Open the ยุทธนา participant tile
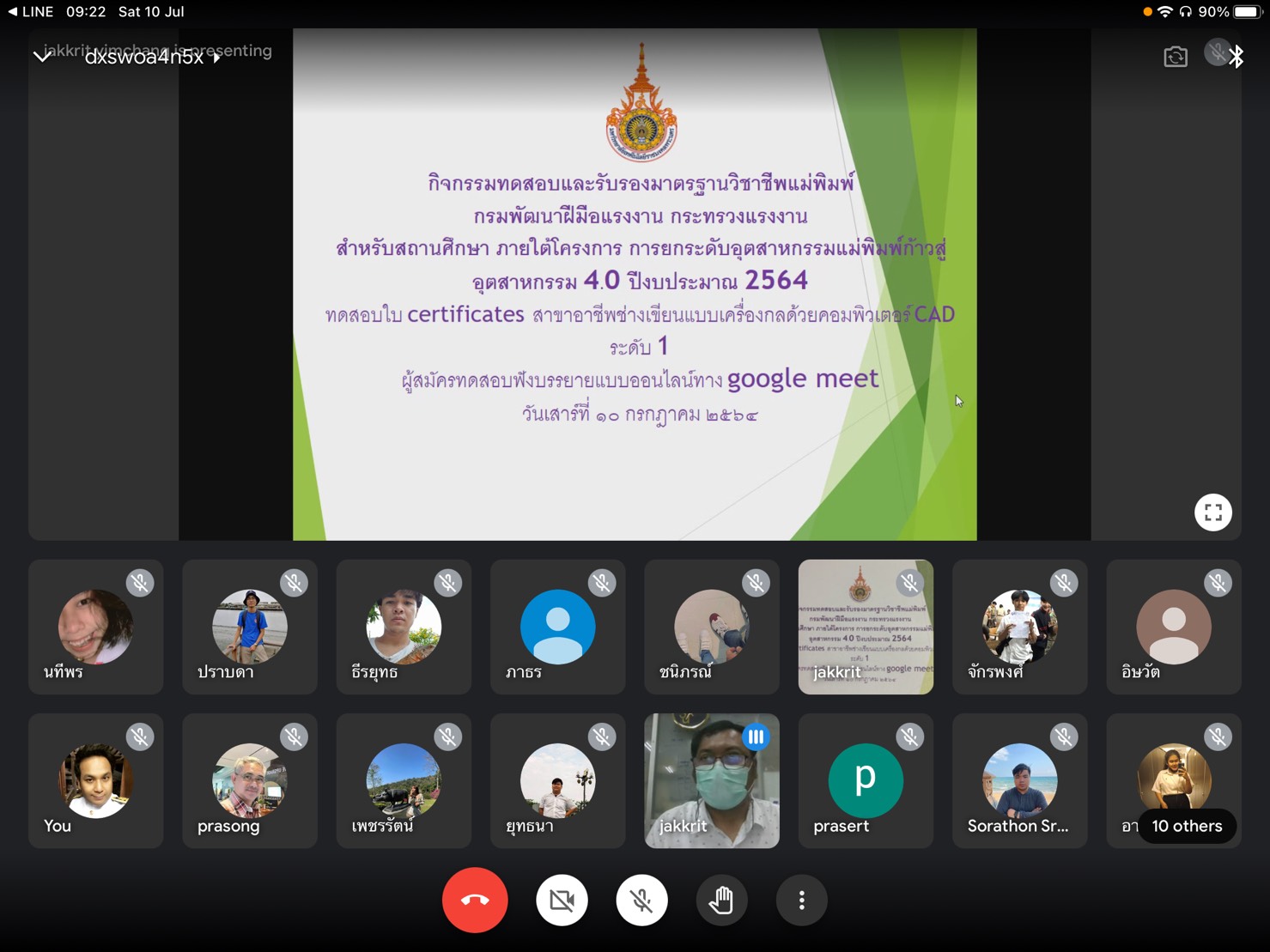This screenshot has width=1270, height=952. click(557, 780)
